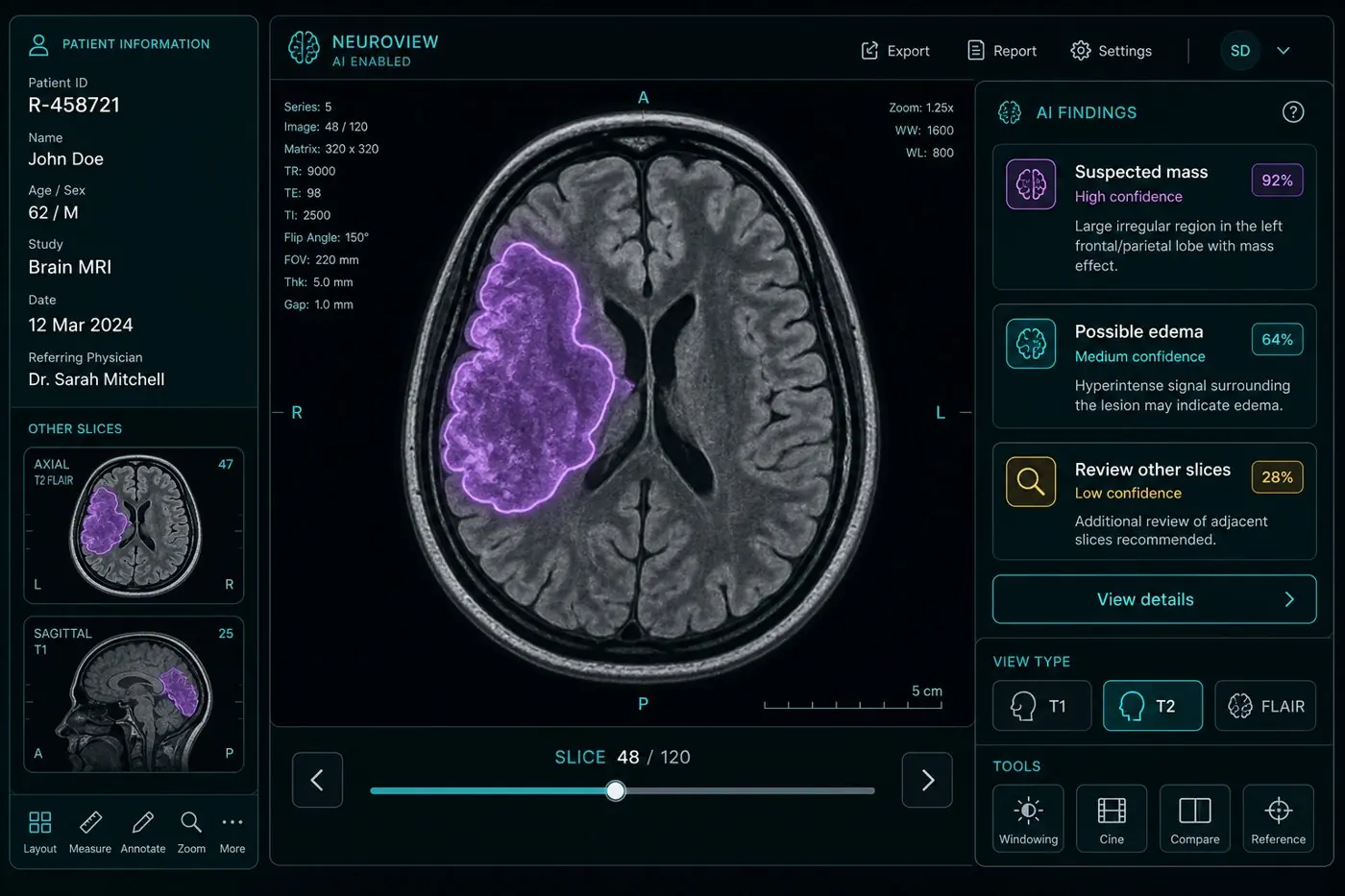Click the Review other slices magnifier icon
The height and width of the screenshot is (896, 1345).
[x=1031, y=481]
